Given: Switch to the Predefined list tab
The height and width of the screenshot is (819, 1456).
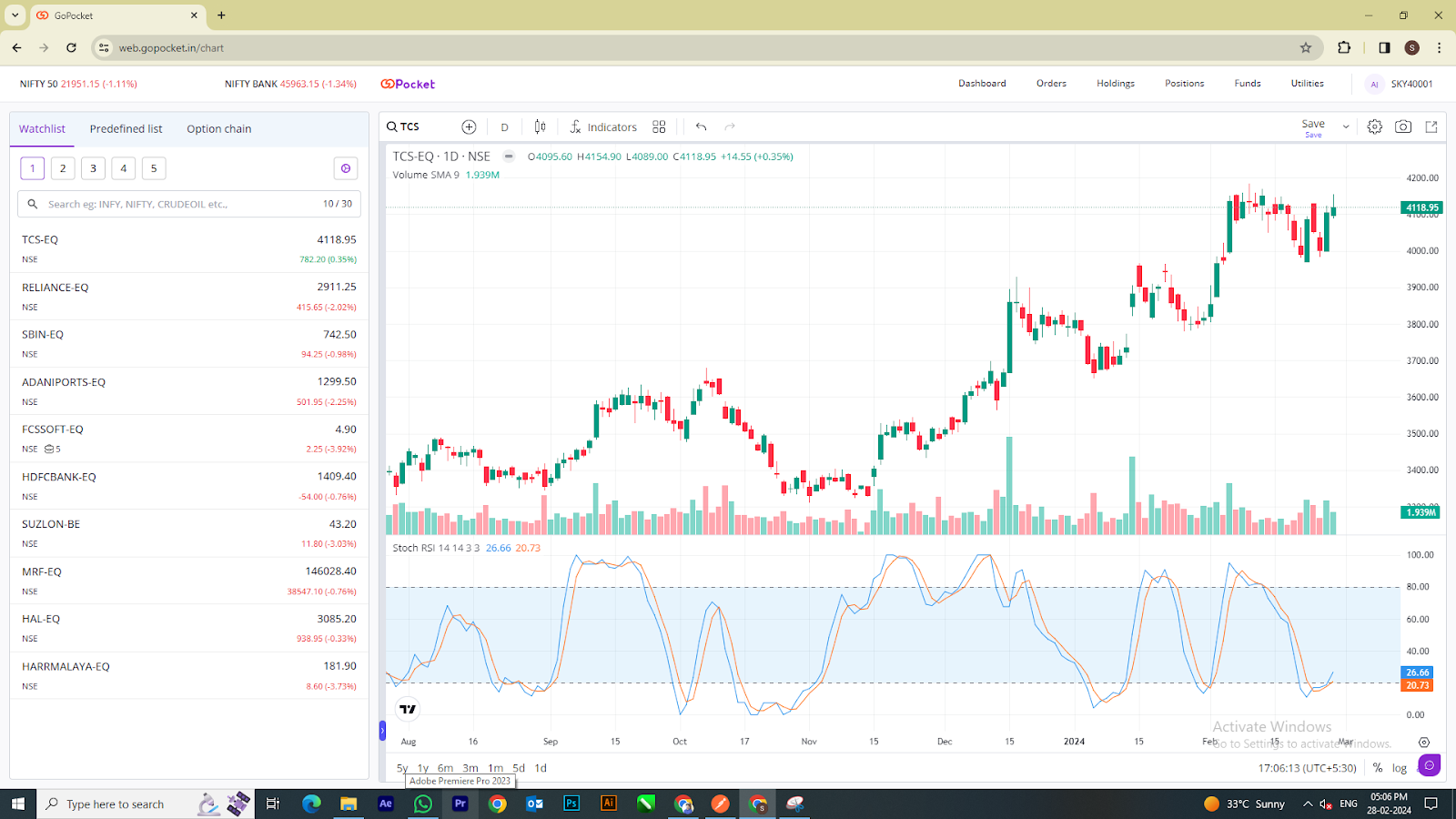Looking at the screenshot, I should tap(126, 128).
